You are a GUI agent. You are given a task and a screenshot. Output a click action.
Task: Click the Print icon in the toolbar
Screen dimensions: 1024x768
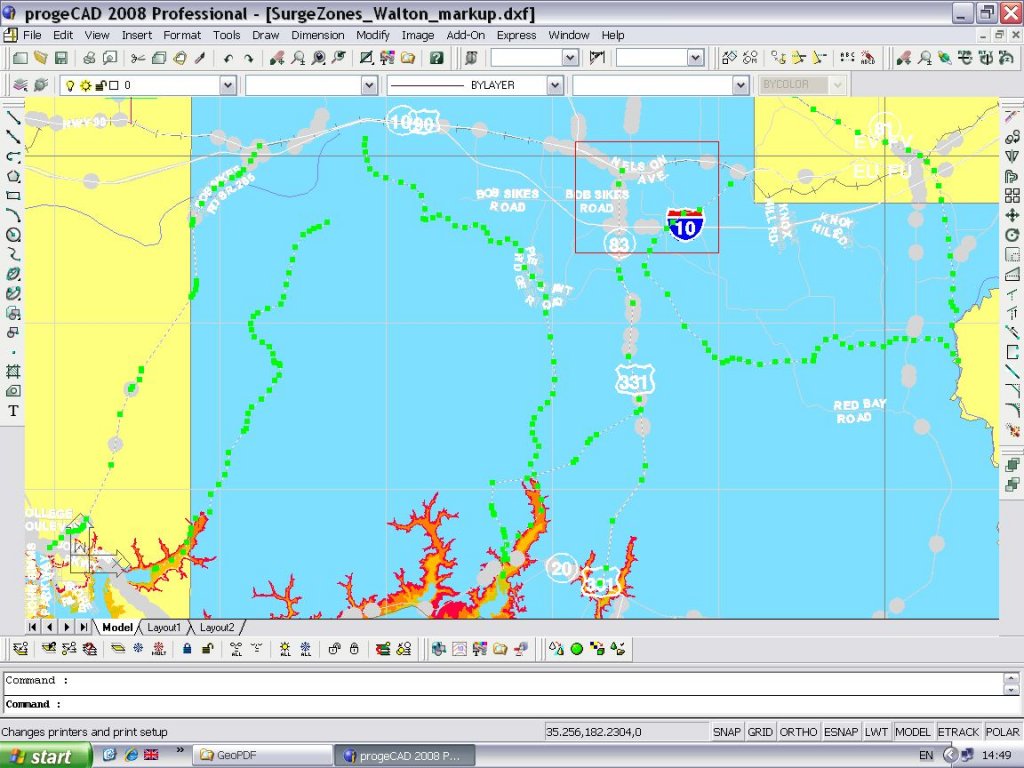click(89, 58)
